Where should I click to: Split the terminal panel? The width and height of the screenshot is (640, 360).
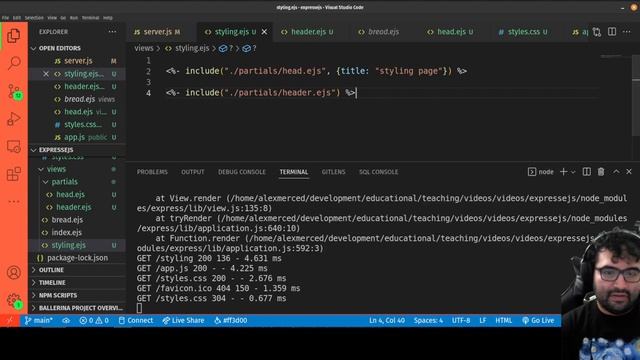pos(587,172)
